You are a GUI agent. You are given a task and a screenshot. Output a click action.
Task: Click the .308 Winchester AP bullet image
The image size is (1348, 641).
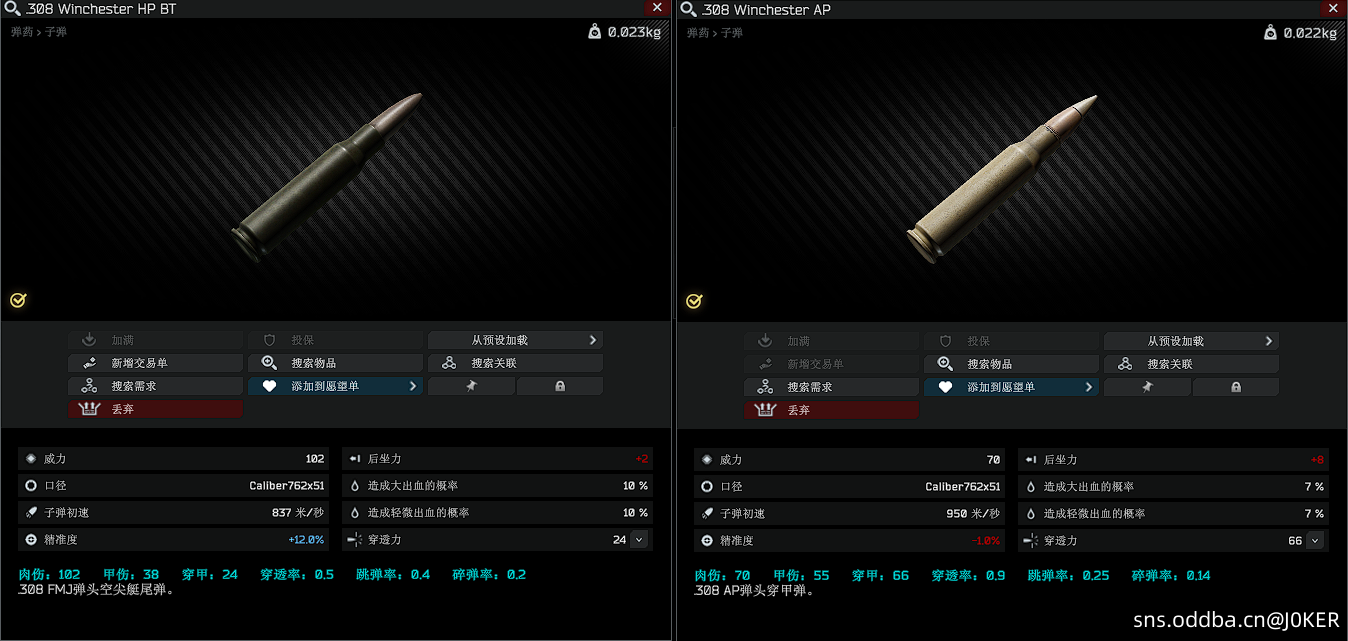coord(1002,181)
